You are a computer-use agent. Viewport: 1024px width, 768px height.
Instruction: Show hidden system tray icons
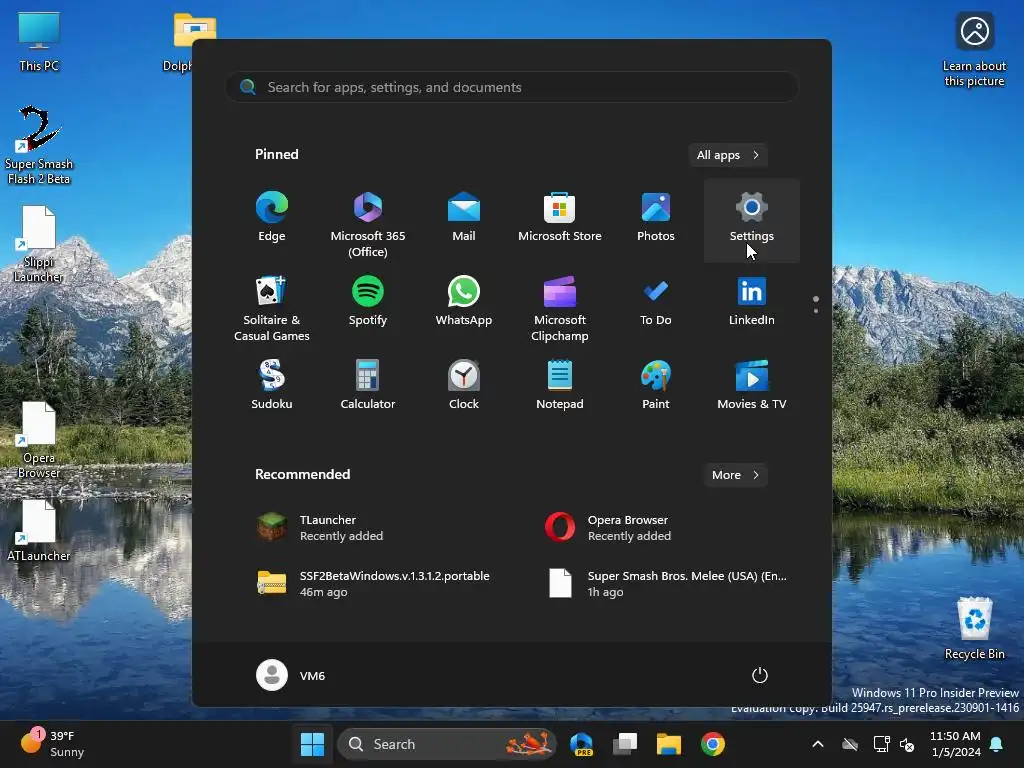coord(818,744)
